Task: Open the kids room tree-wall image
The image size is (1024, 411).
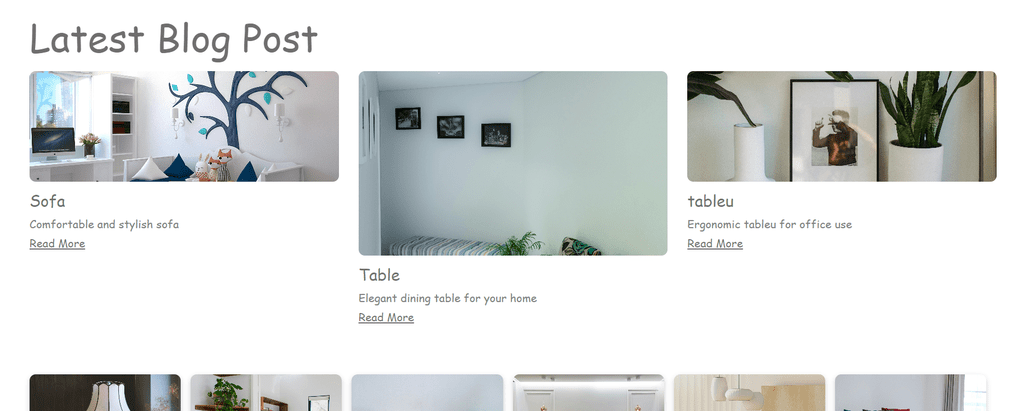Action: click(x=184, y=126)
